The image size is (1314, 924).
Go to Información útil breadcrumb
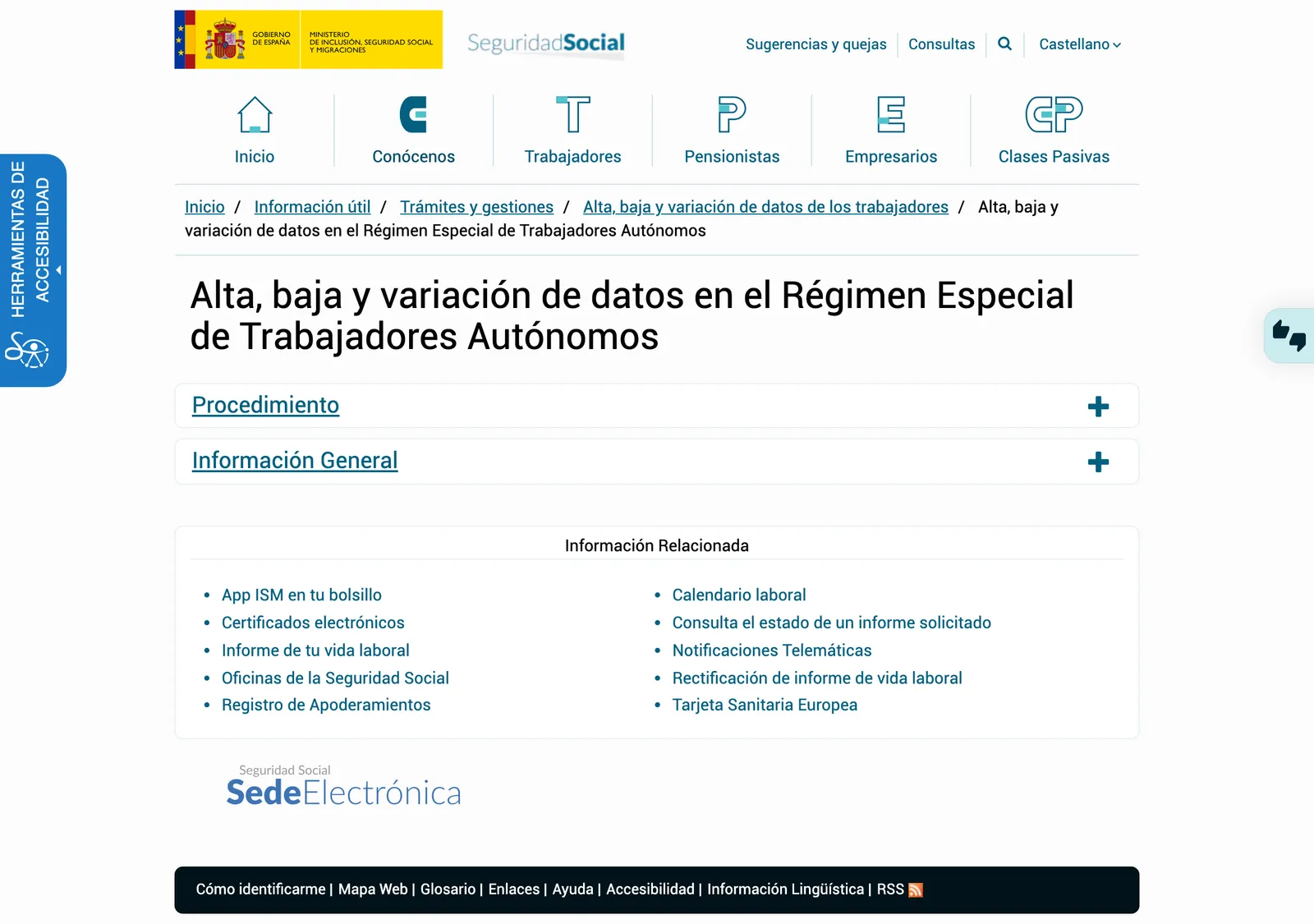coord(312,207)
